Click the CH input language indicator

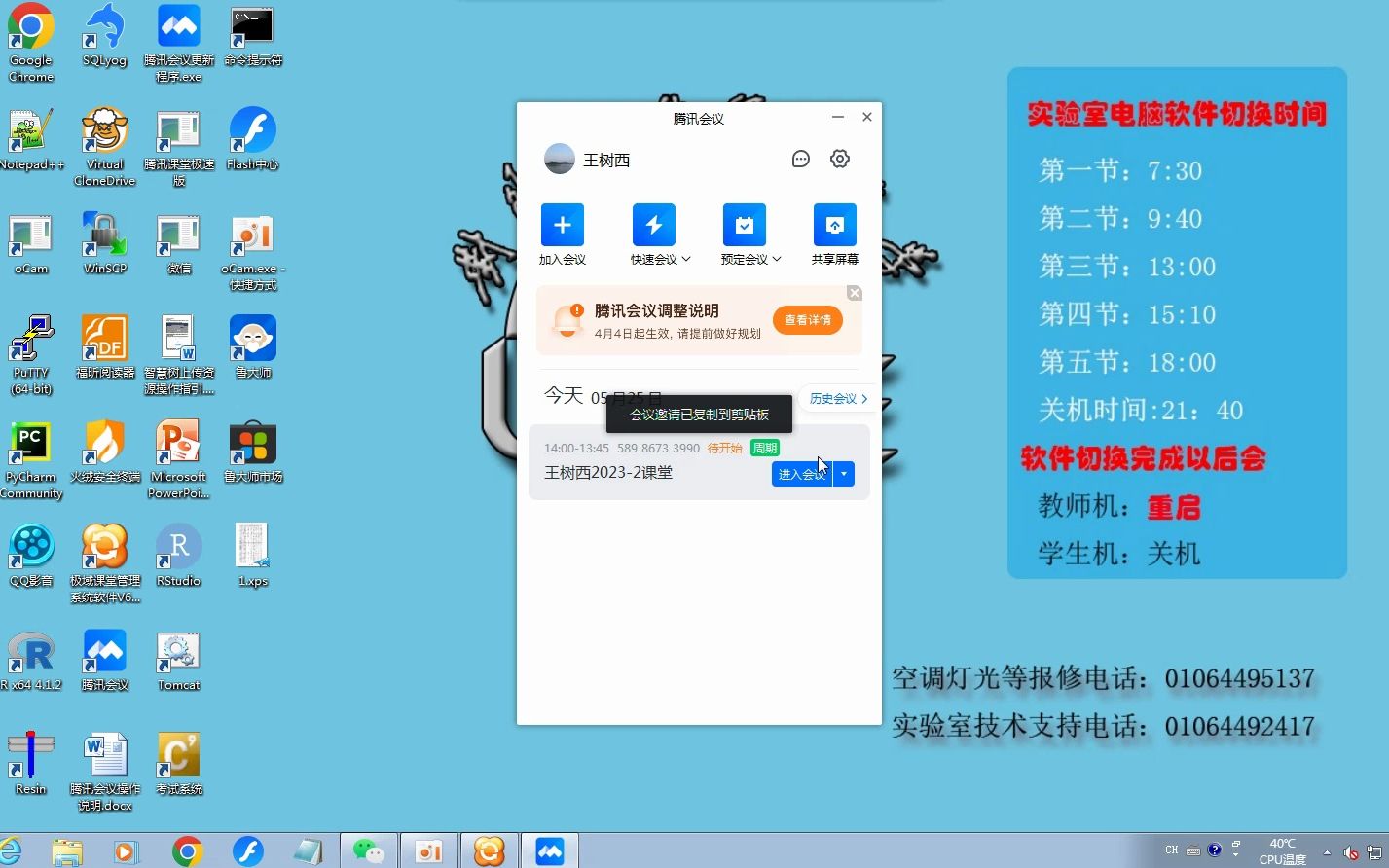tap(1172, 850)
